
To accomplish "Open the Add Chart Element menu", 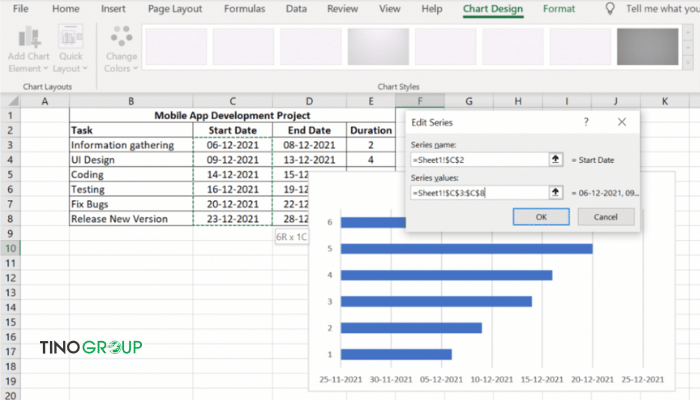I will coord(29,49).
